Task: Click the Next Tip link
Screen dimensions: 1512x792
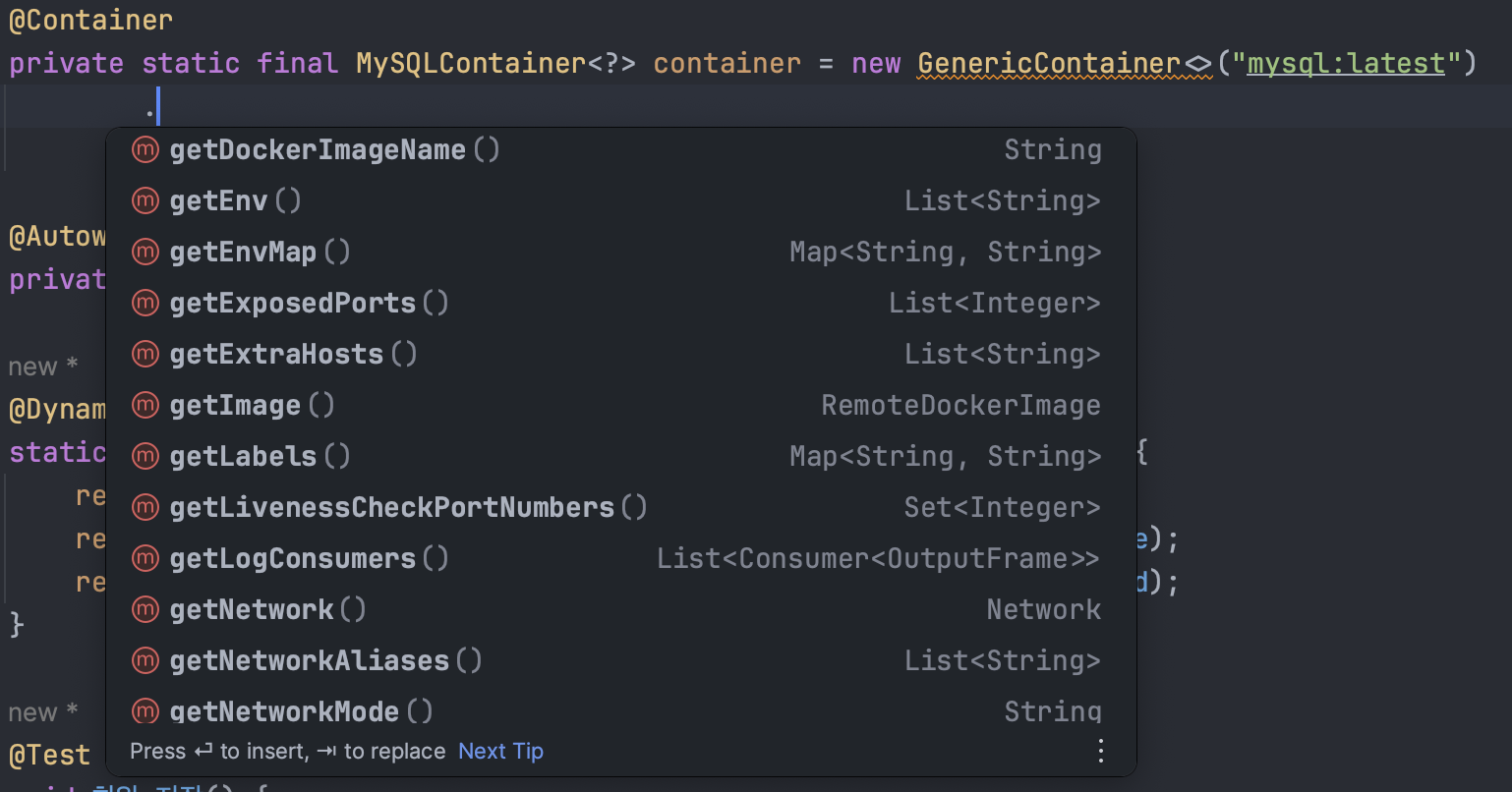Action: click(500, 752)
